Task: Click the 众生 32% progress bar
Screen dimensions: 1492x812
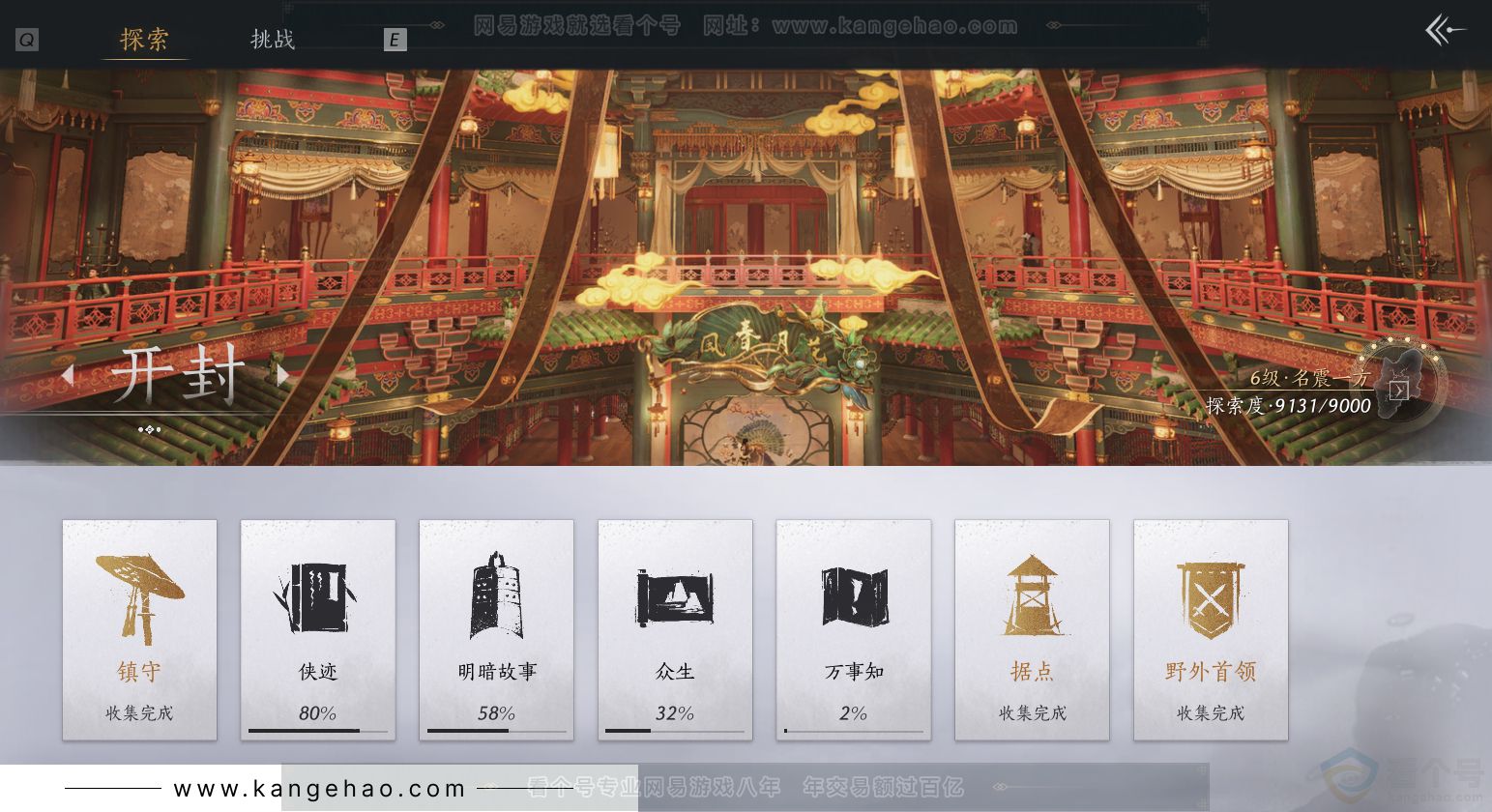Action: [675, 731]
